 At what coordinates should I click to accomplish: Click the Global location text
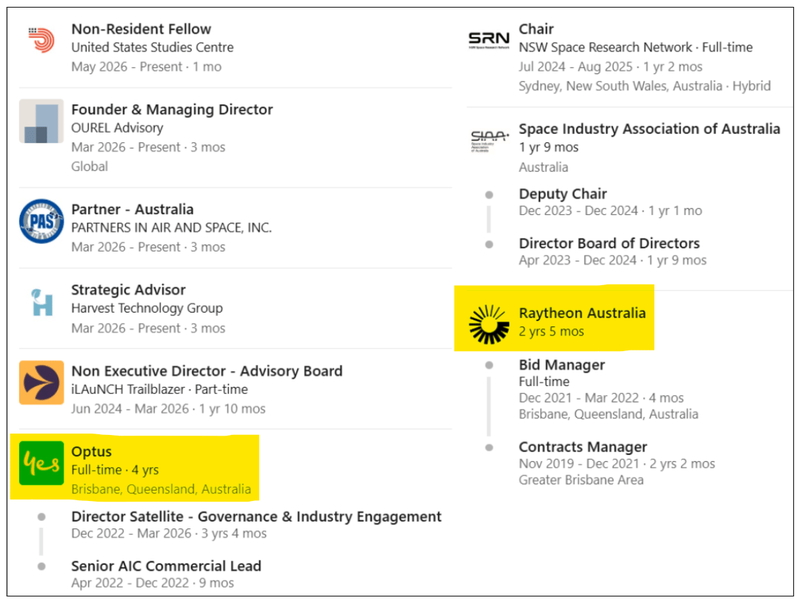[x=90, y=166]
